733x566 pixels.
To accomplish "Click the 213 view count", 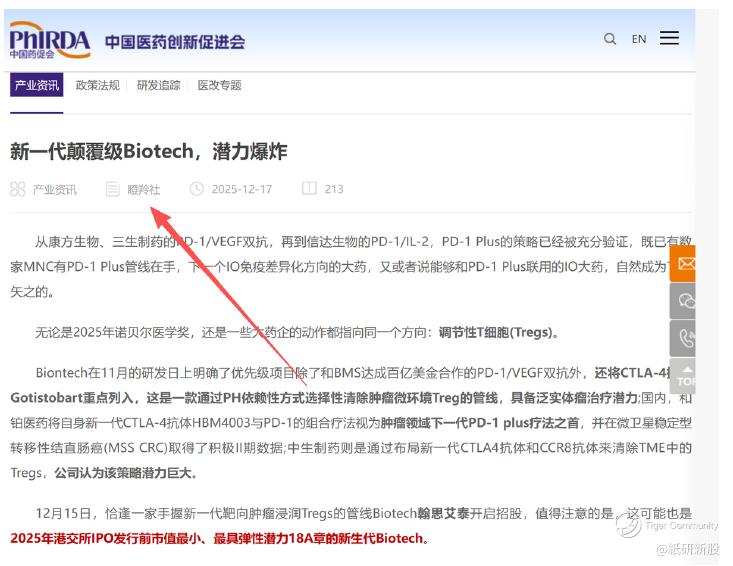I will [334, 189].
